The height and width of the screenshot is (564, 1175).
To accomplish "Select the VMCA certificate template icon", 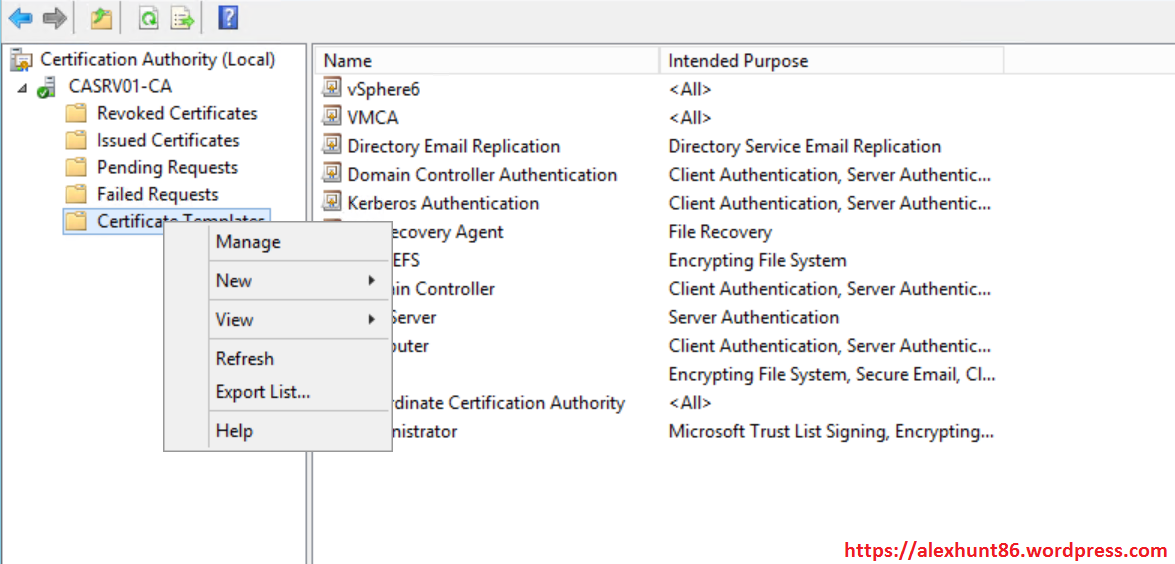I will (x=332, y=117).
